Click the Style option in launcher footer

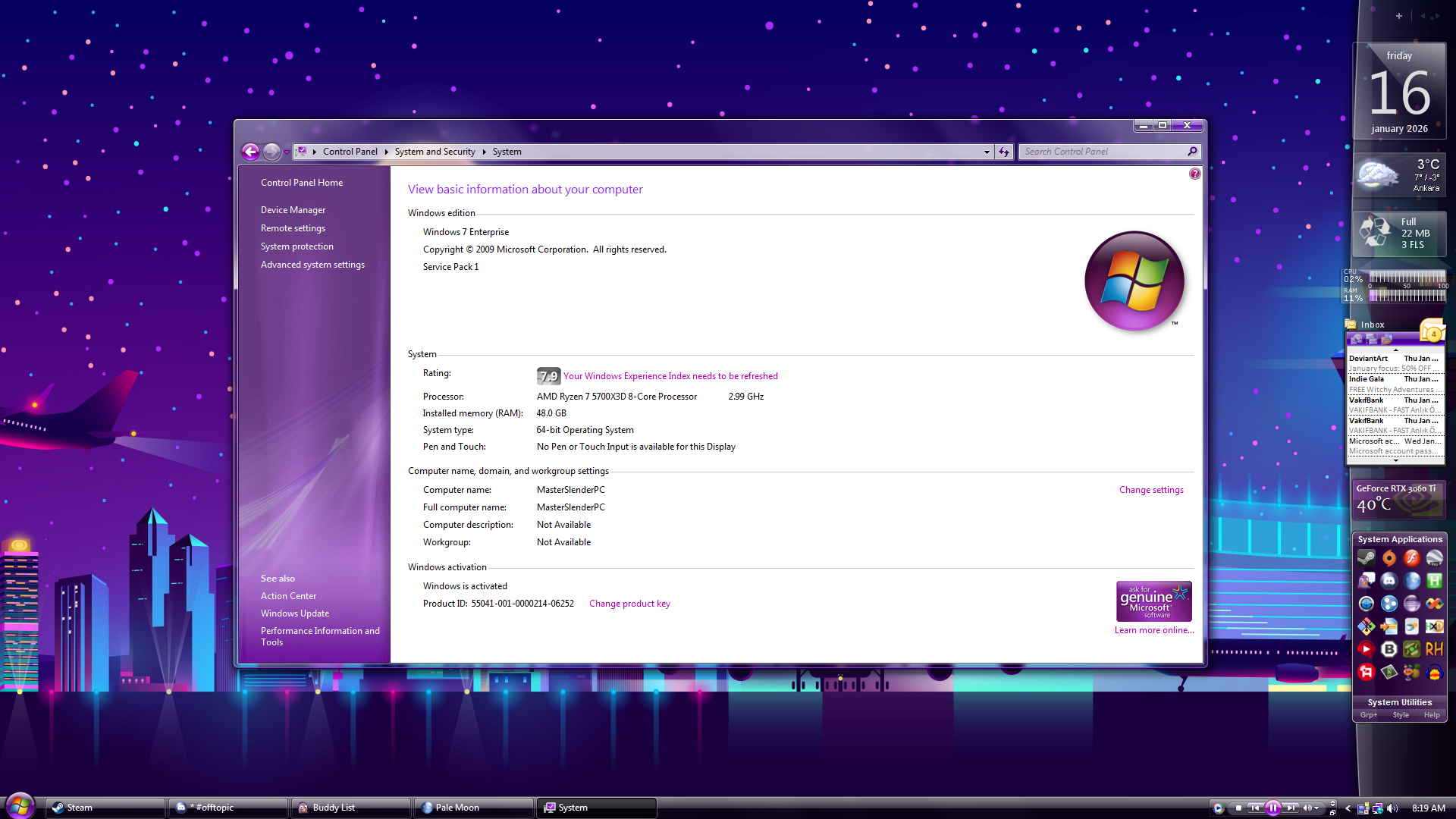point(1401,715)
